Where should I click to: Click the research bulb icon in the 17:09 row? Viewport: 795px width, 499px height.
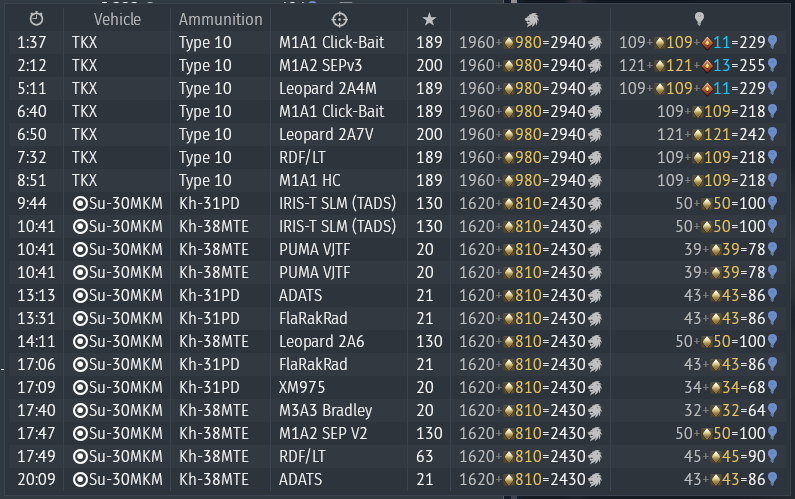(772, 387)
